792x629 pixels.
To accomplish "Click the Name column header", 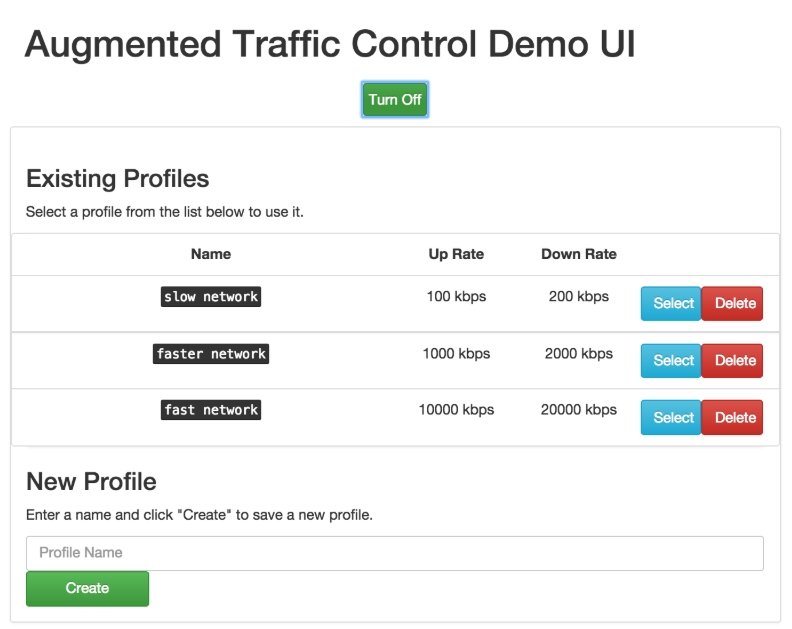I will tap(211, 254).
